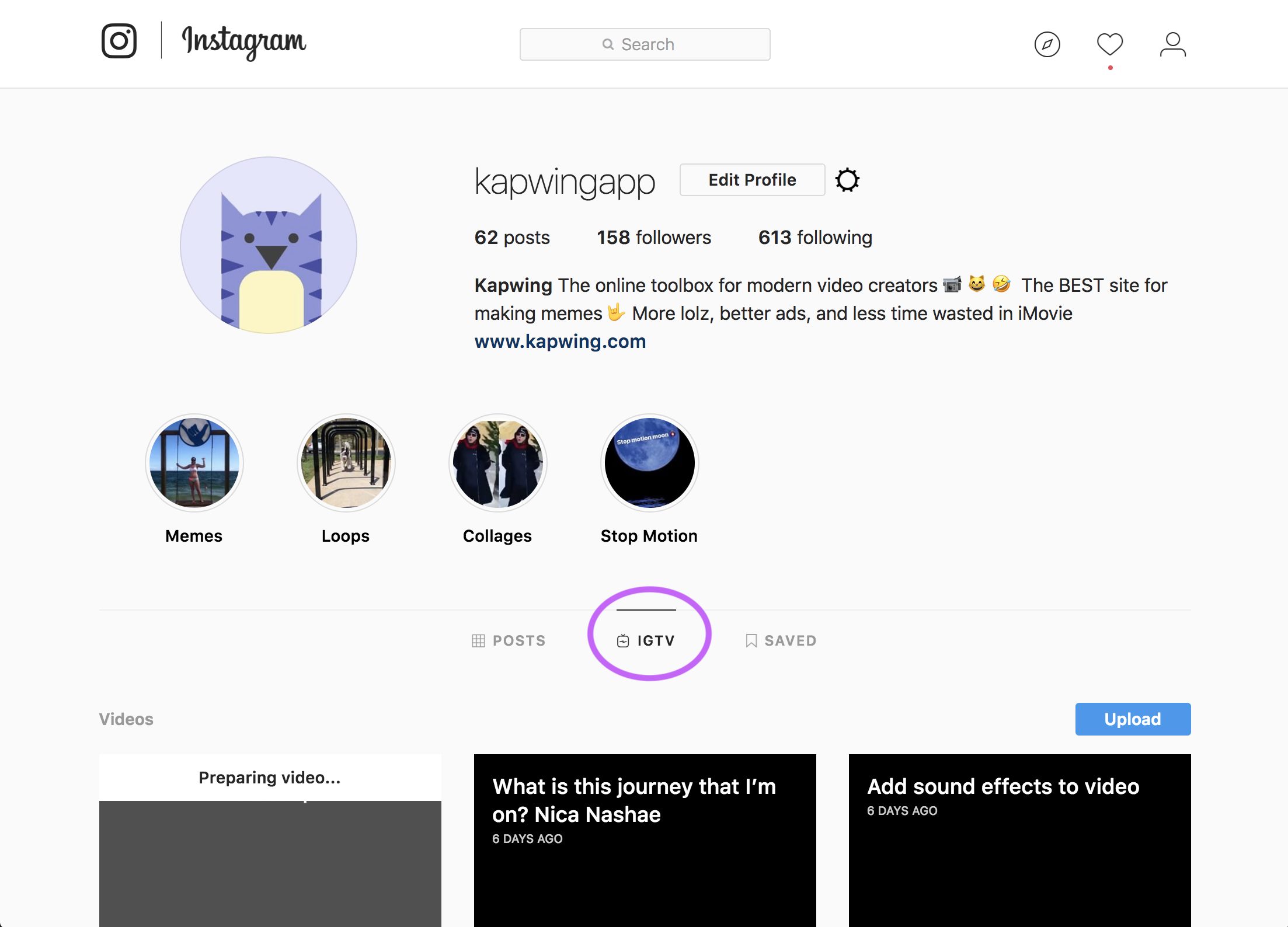Click the Edit Profile button
This screenshot has height=927, width=1288.
752,180
